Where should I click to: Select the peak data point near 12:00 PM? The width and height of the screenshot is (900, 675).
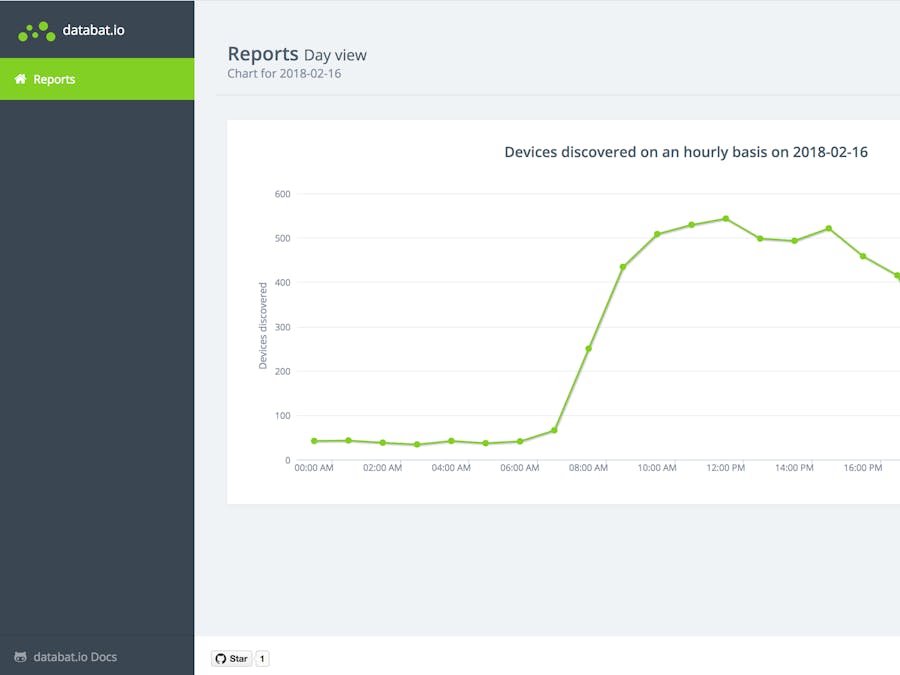725,217
